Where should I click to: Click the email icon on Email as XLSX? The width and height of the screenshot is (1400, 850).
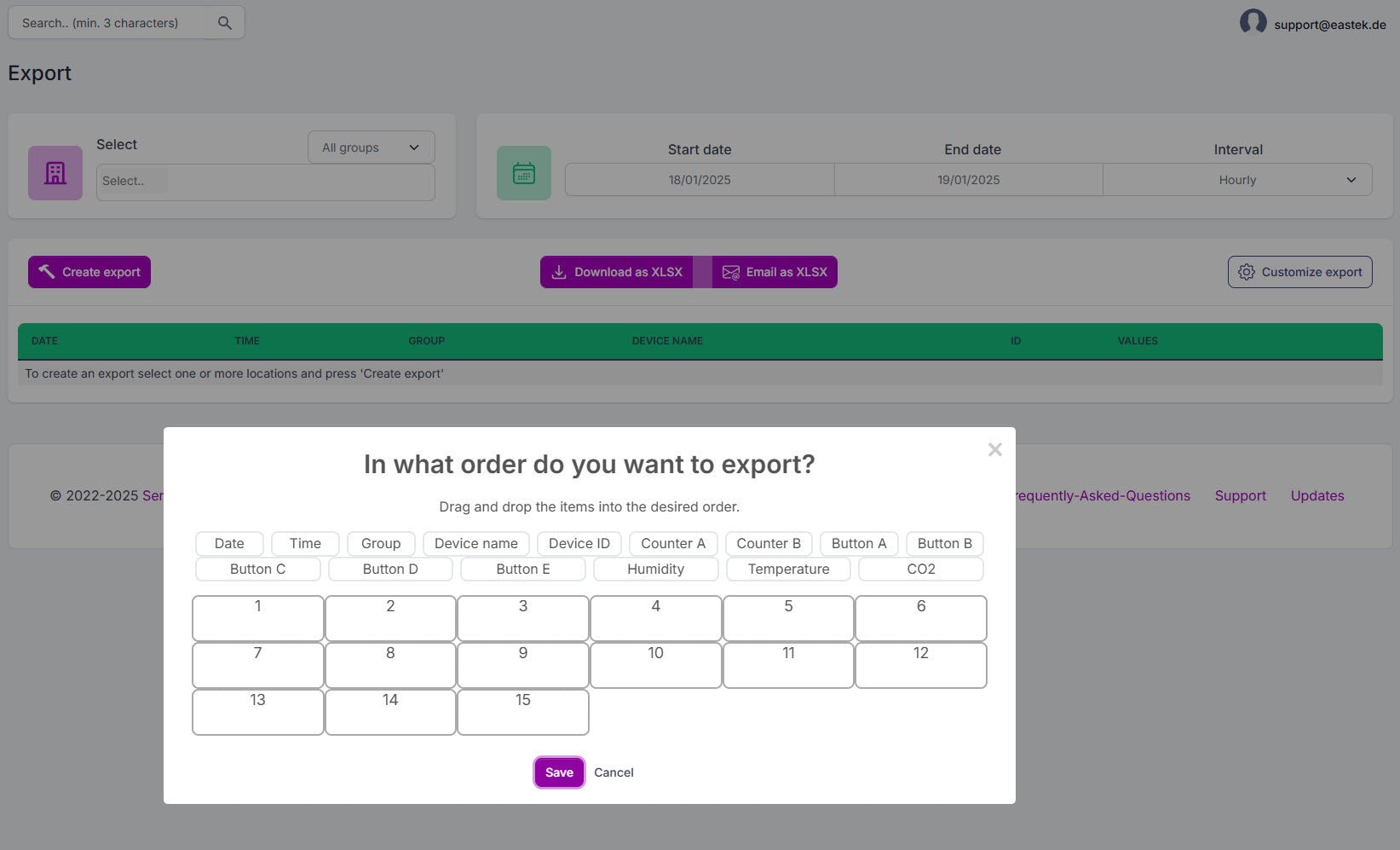[731, 272]
